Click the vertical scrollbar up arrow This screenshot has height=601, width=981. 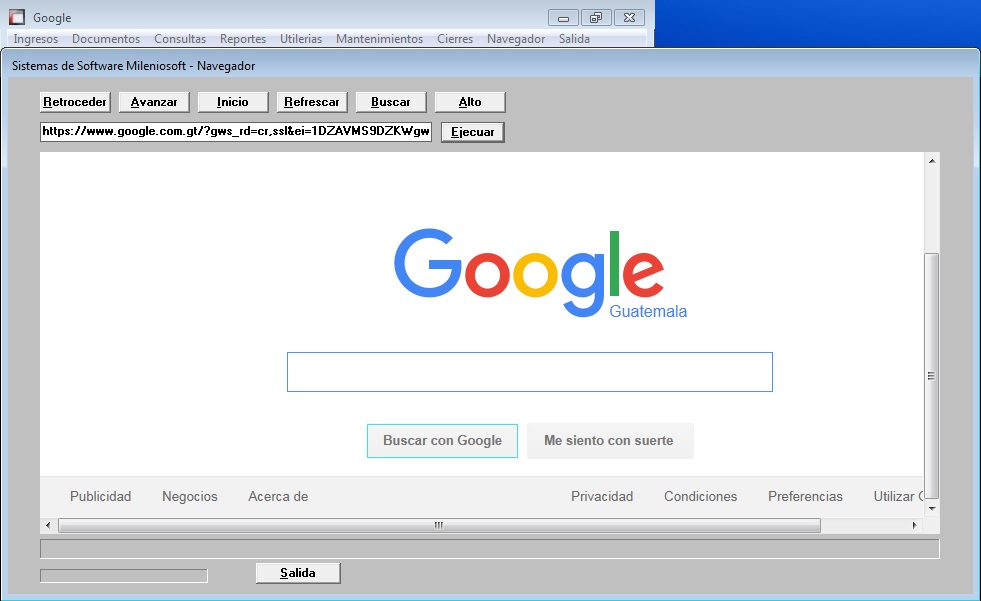[932, 161]
